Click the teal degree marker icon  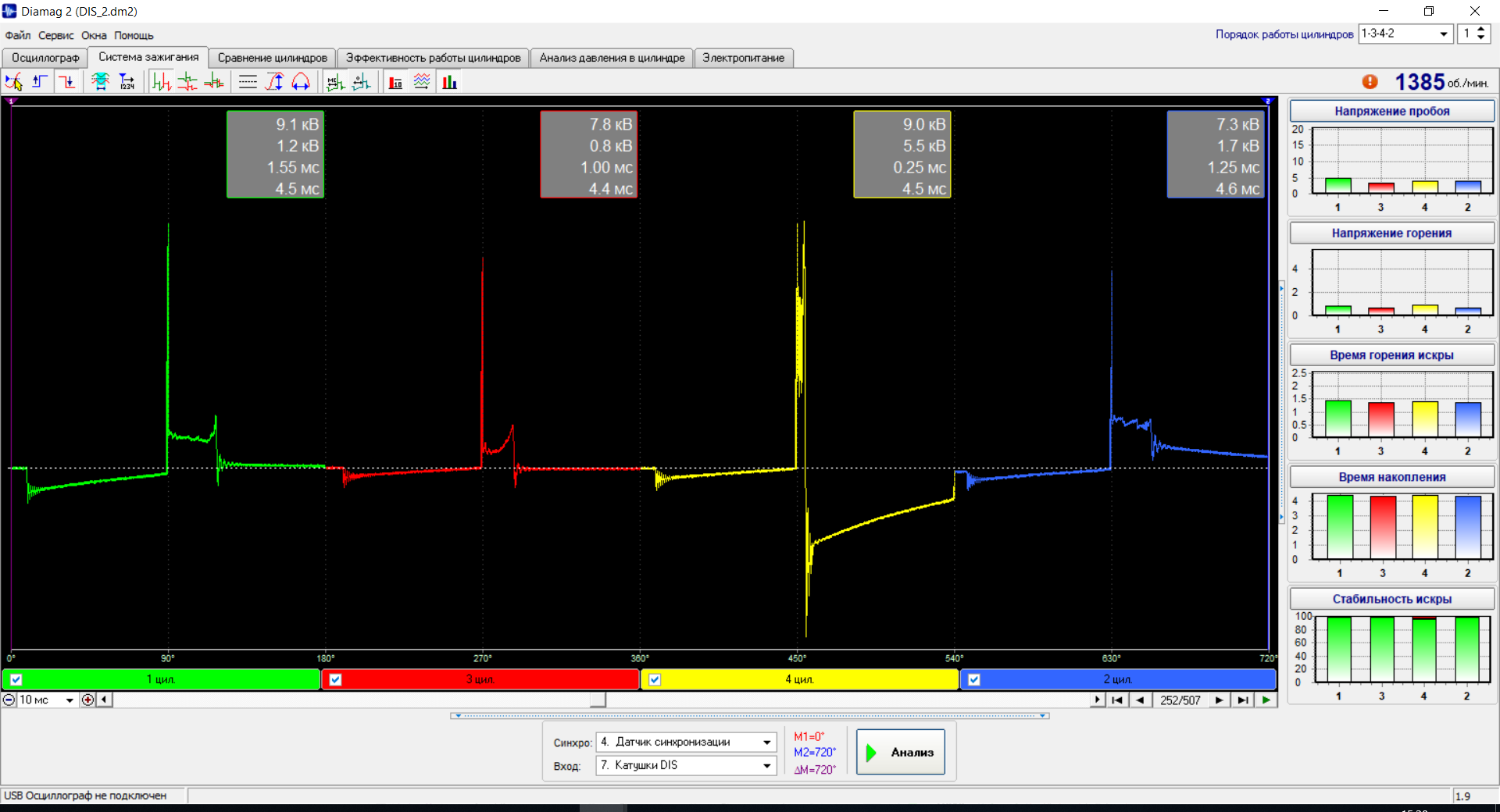pos(361,82)
